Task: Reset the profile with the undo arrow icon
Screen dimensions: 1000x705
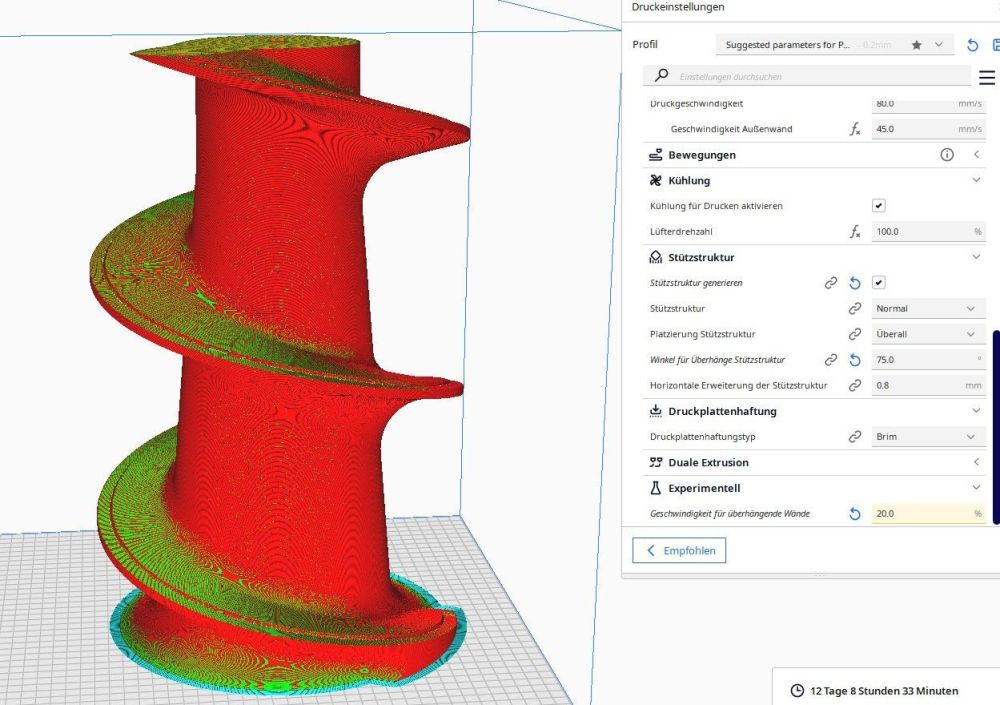Action: tap(972, 45)
